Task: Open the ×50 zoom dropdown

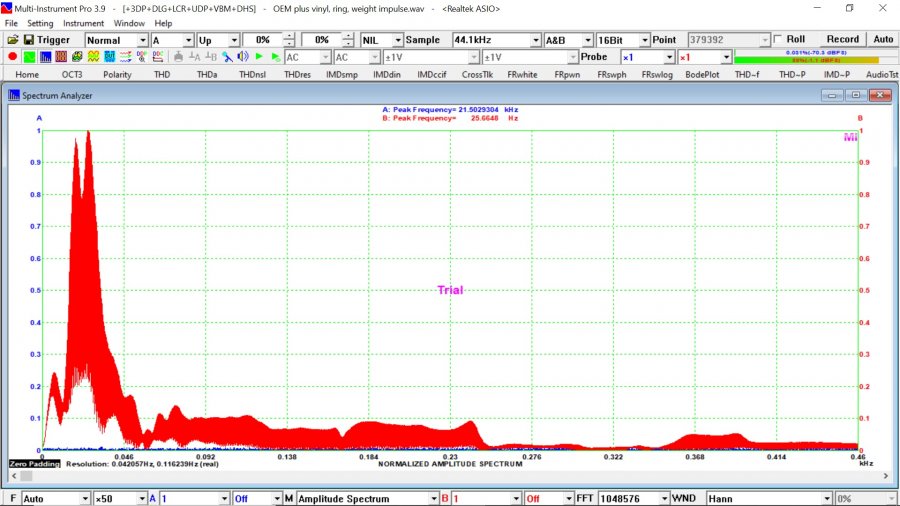Action: (120, 499)
